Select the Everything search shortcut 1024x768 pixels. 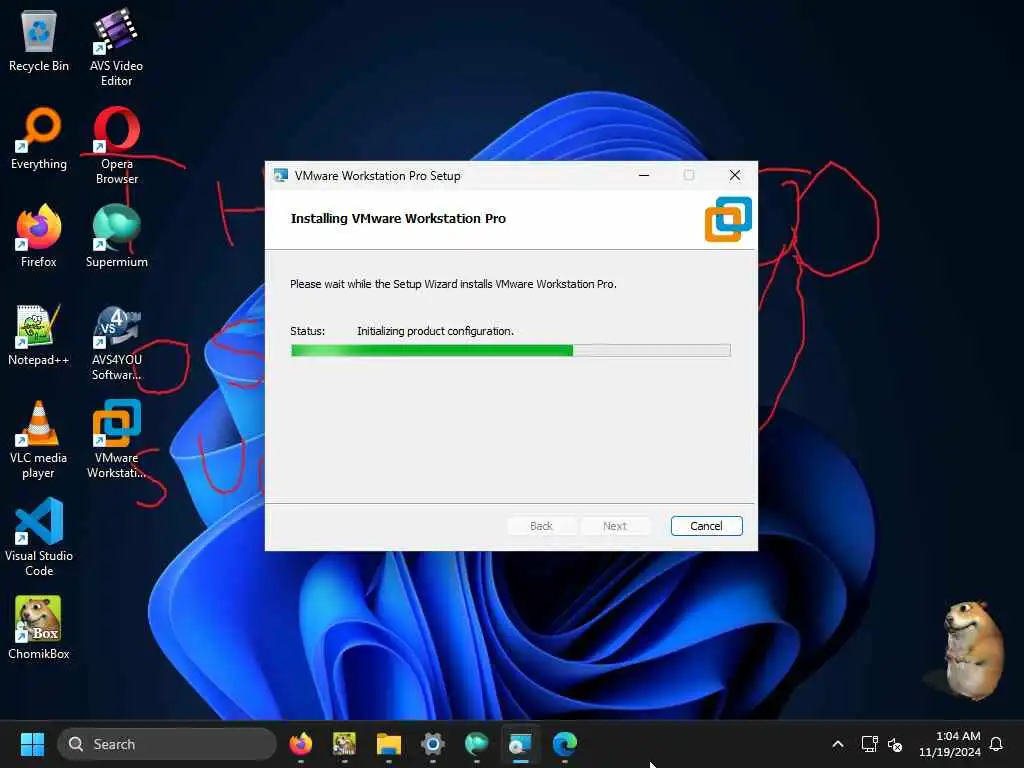(39, 138)
